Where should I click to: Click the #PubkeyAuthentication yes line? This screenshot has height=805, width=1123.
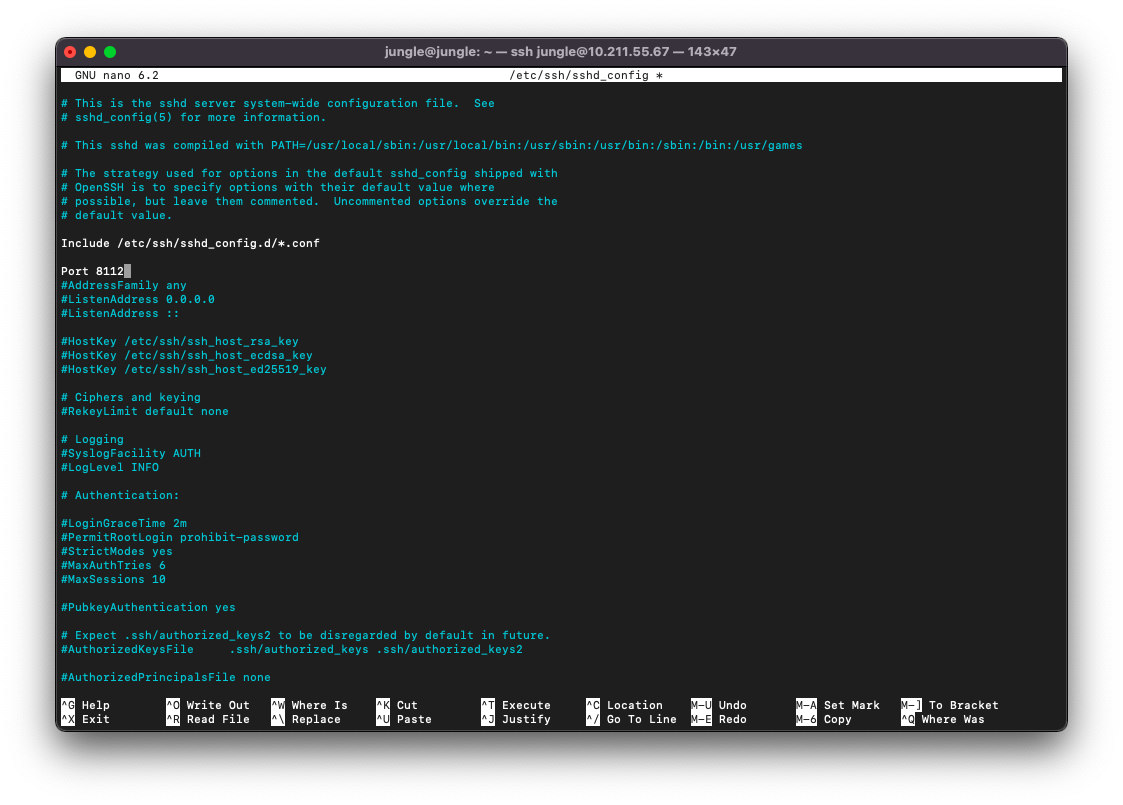(148, 607)
